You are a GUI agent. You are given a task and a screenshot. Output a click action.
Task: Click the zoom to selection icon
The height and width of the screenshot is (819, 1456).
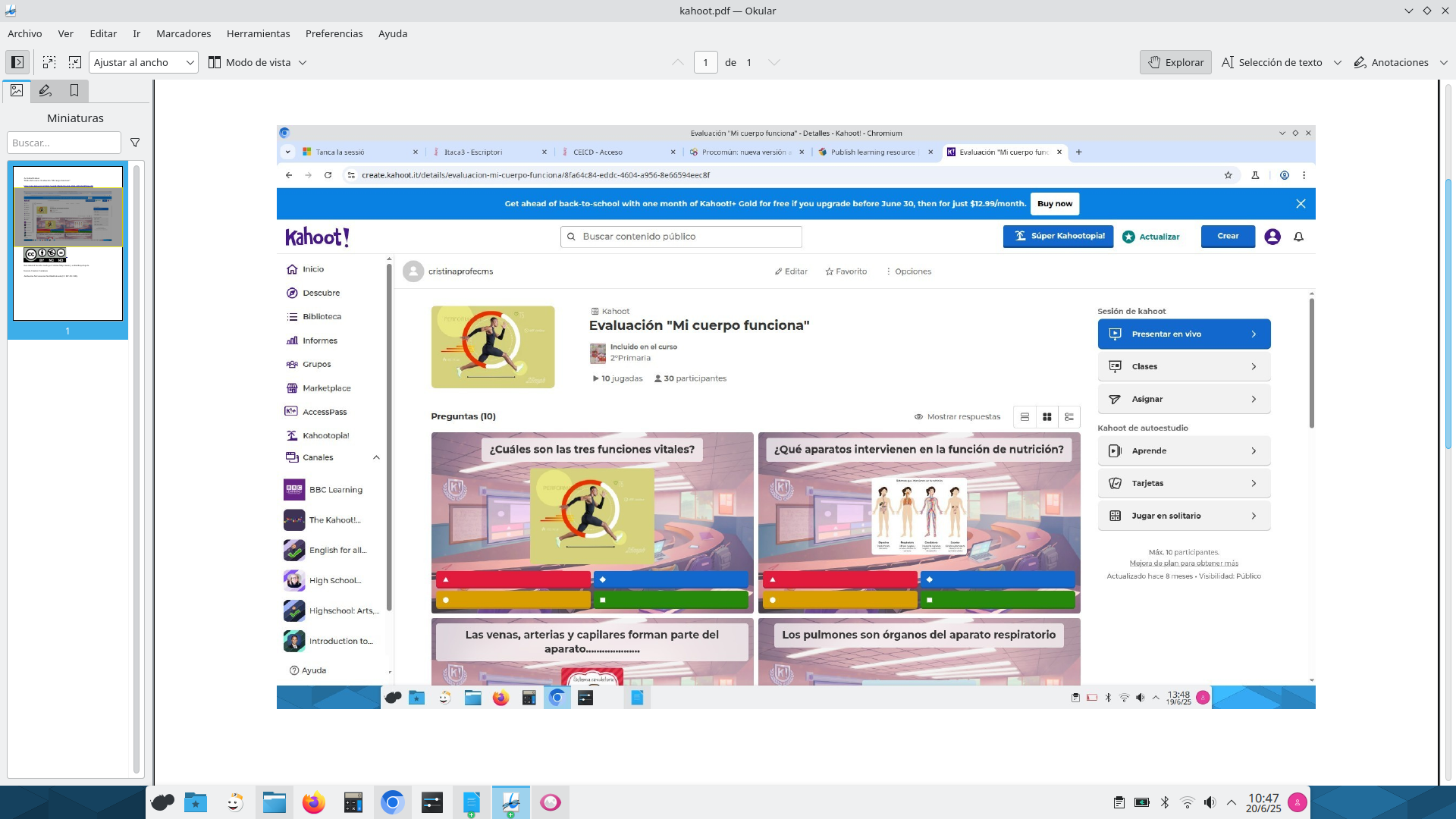pyautogui.click(x=75, y=62)
